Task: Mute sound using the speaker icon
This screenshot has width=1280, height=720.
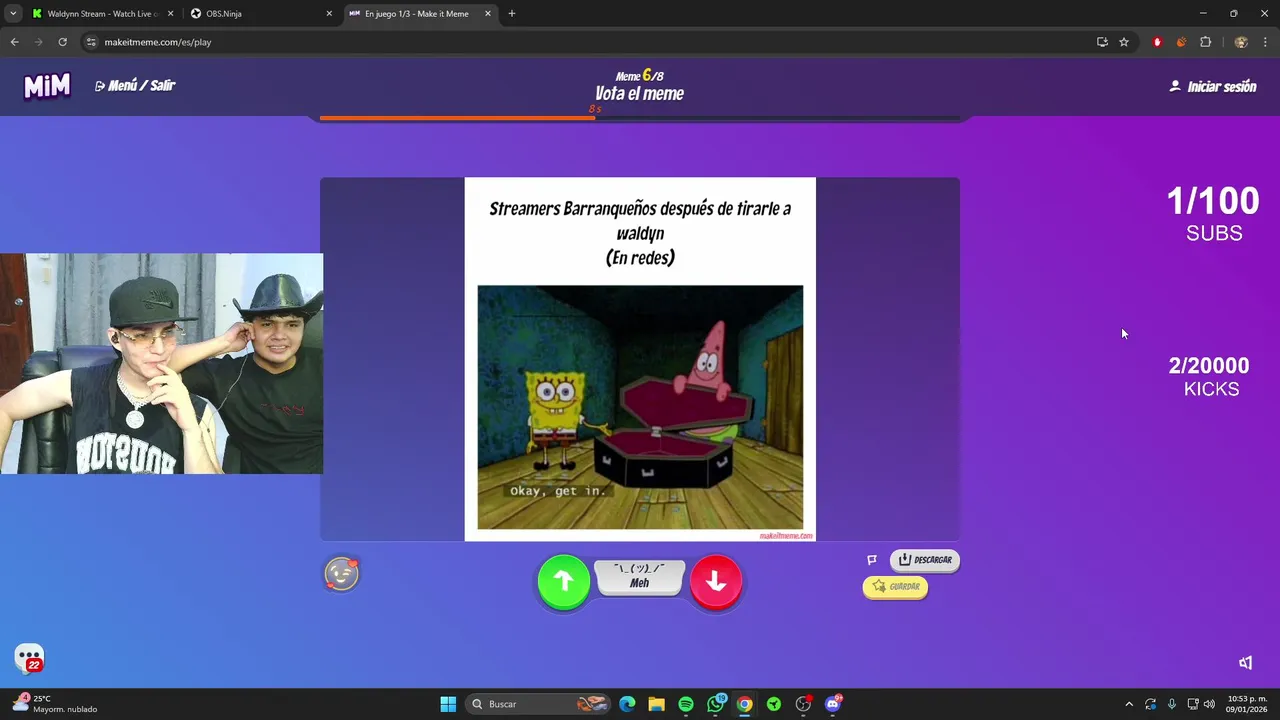Action: click(1246, 662)
